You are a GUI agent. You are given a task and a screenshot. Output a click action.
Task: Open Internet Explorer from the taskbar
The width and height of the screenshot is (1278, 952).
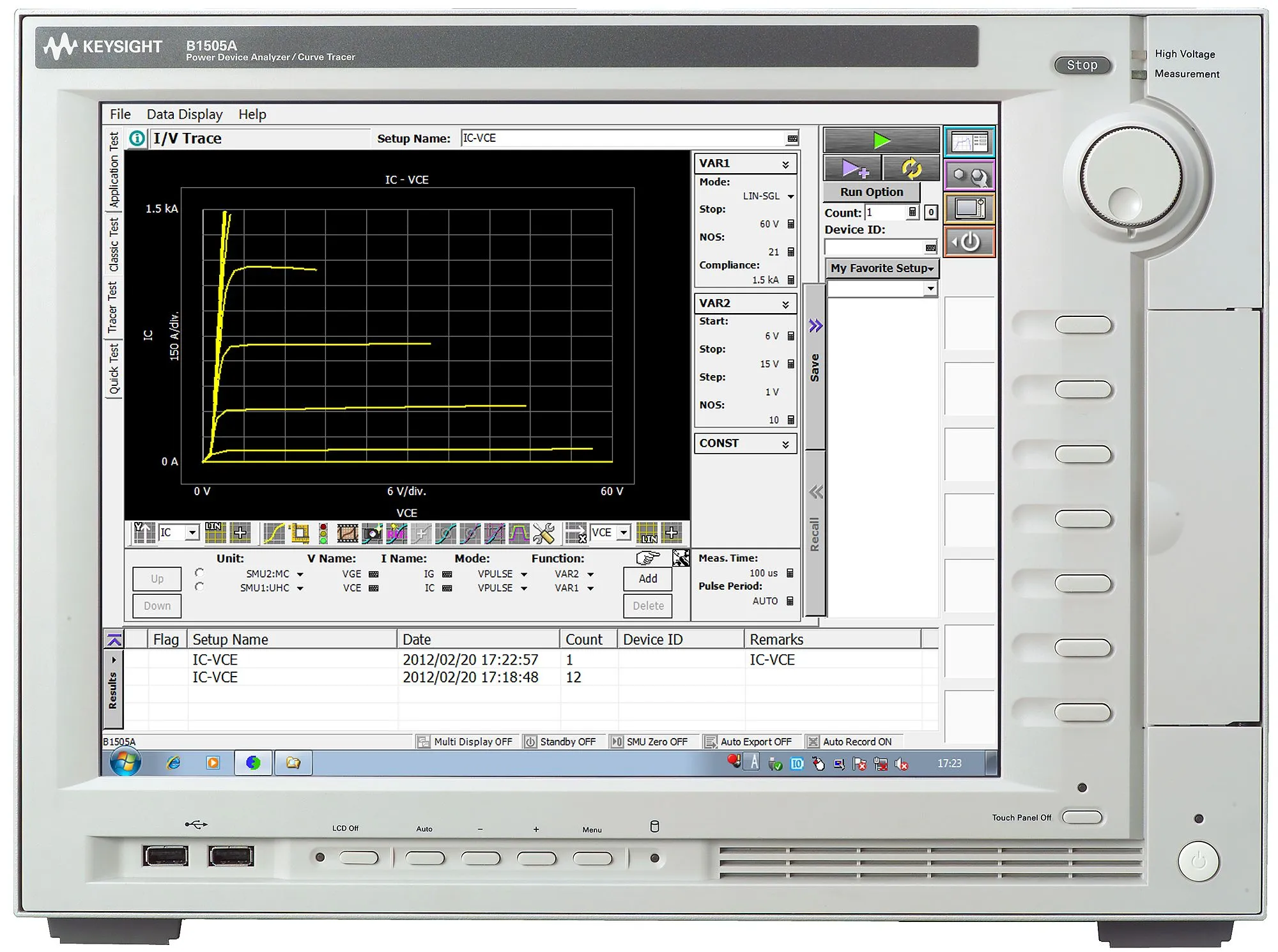pyautogui.click(x=173, y=763)
